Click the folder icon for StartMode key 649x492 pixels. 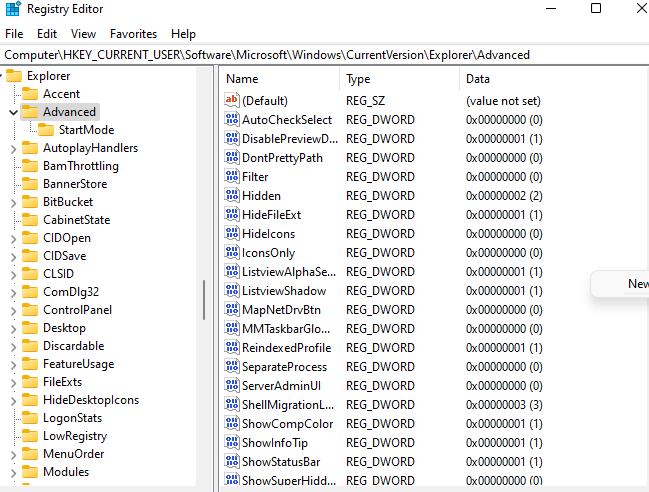[46, 130]
